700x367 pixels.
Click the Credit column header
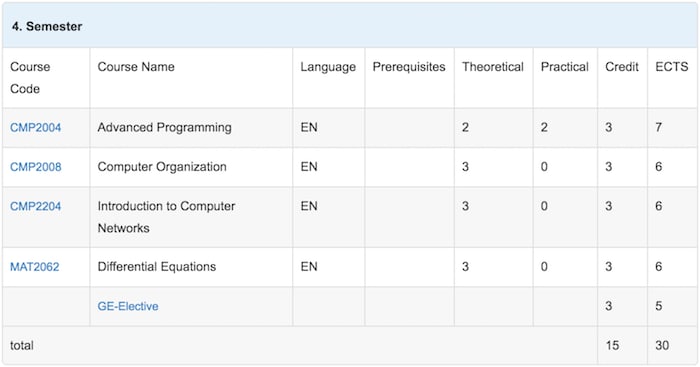[x=621, y=67]
